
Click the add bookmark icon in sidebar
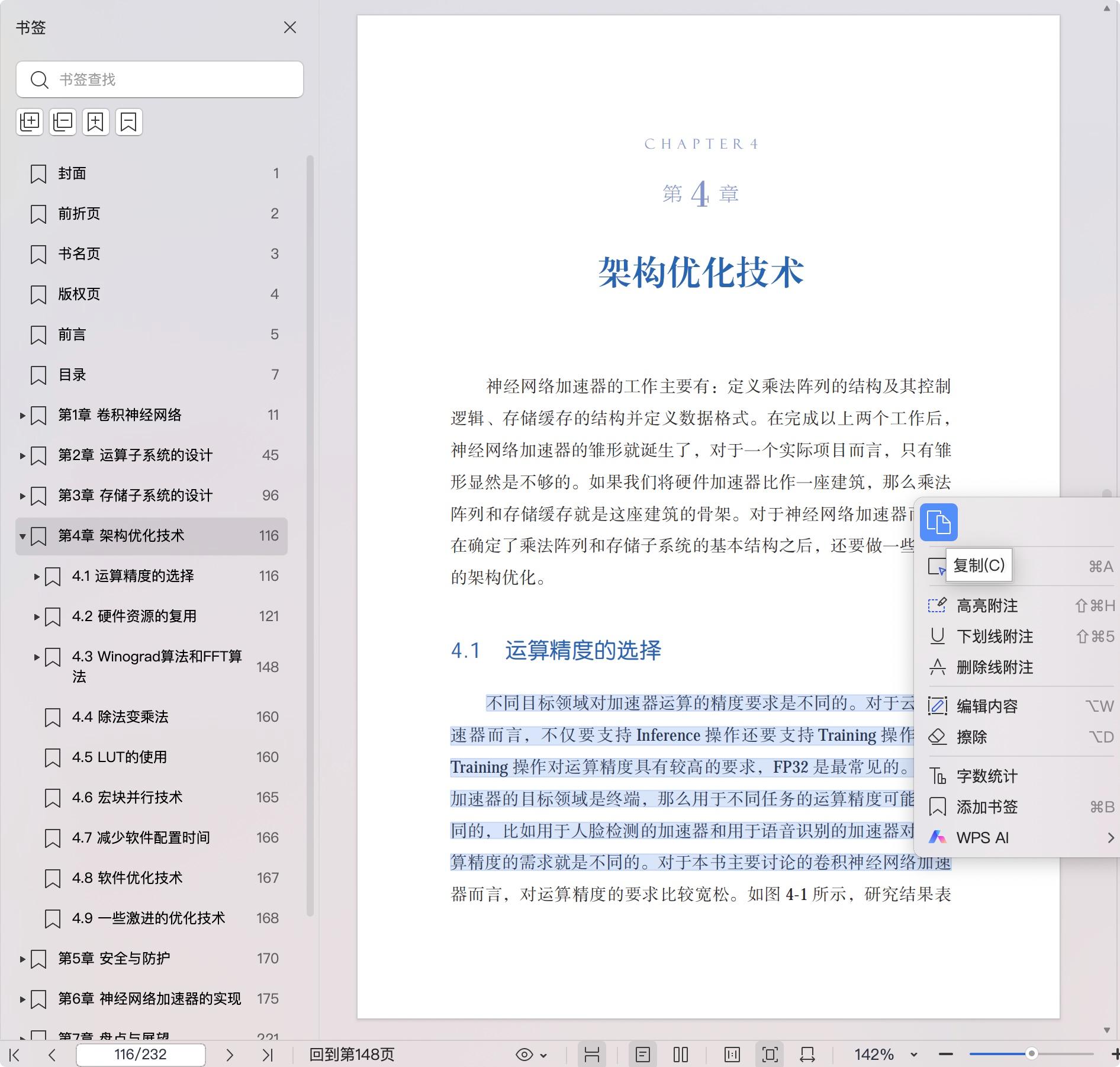coord(95,122)
